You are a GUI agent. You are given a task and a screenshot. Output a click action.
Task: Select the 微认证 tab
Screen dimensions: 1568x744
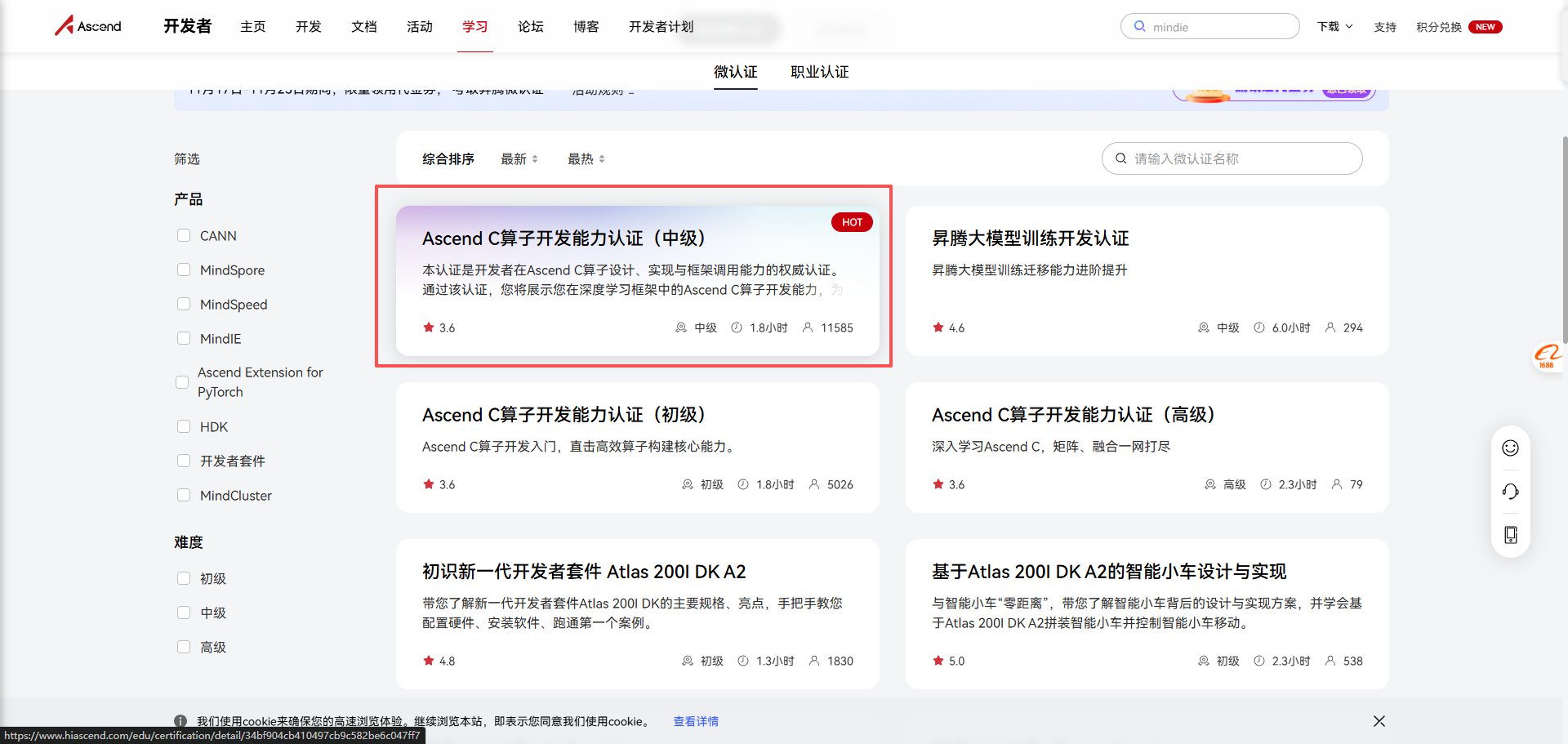click(736, 72)
